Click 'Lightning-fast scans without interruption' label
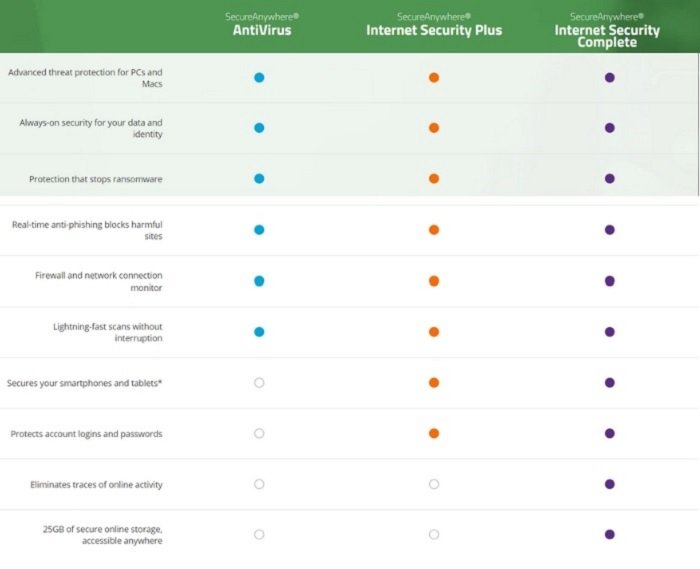This screenshot has width=700, height=569. click(108, 332)
